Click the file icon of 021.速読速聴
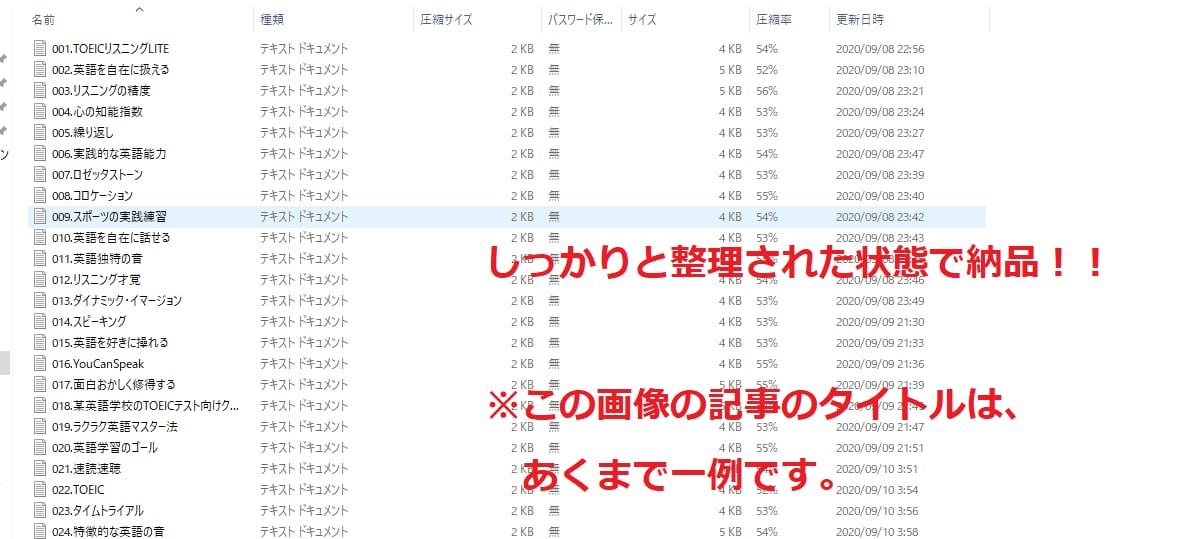The width and height of the screenshot is (1195, 539). point(40,468)
